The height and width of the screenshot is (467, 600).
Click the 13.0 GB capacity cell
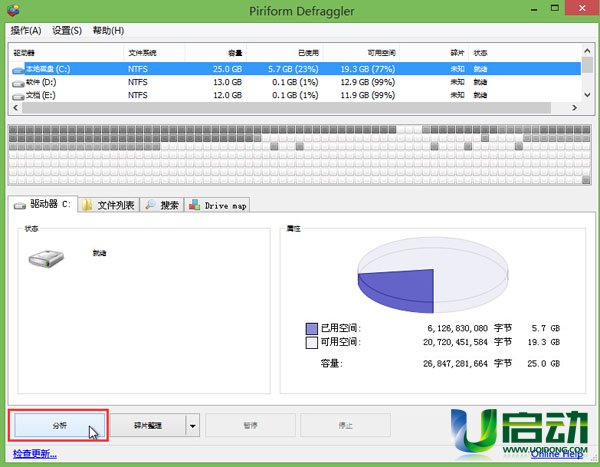(227, 82)
